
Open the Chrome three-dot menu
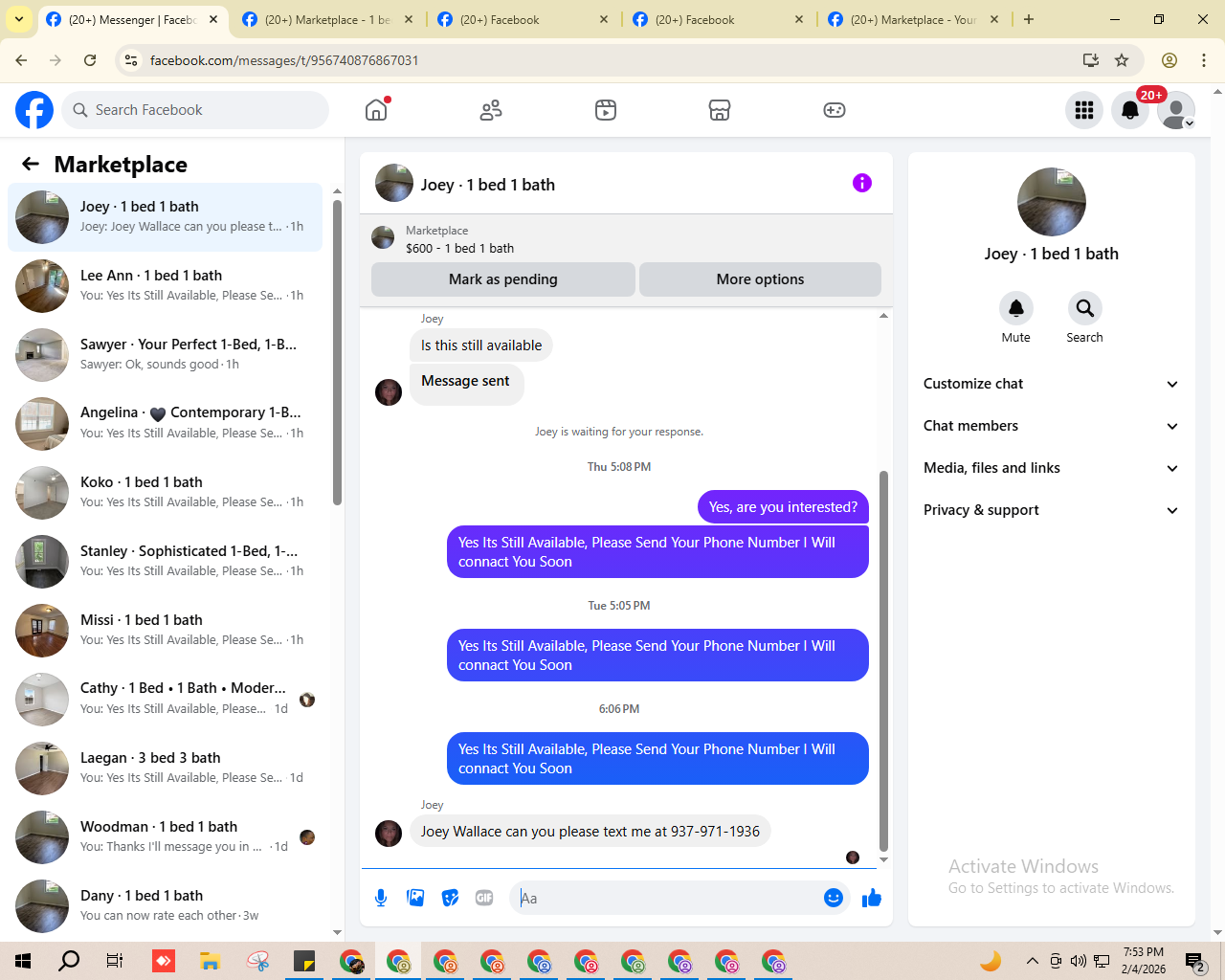point(1204,60)
